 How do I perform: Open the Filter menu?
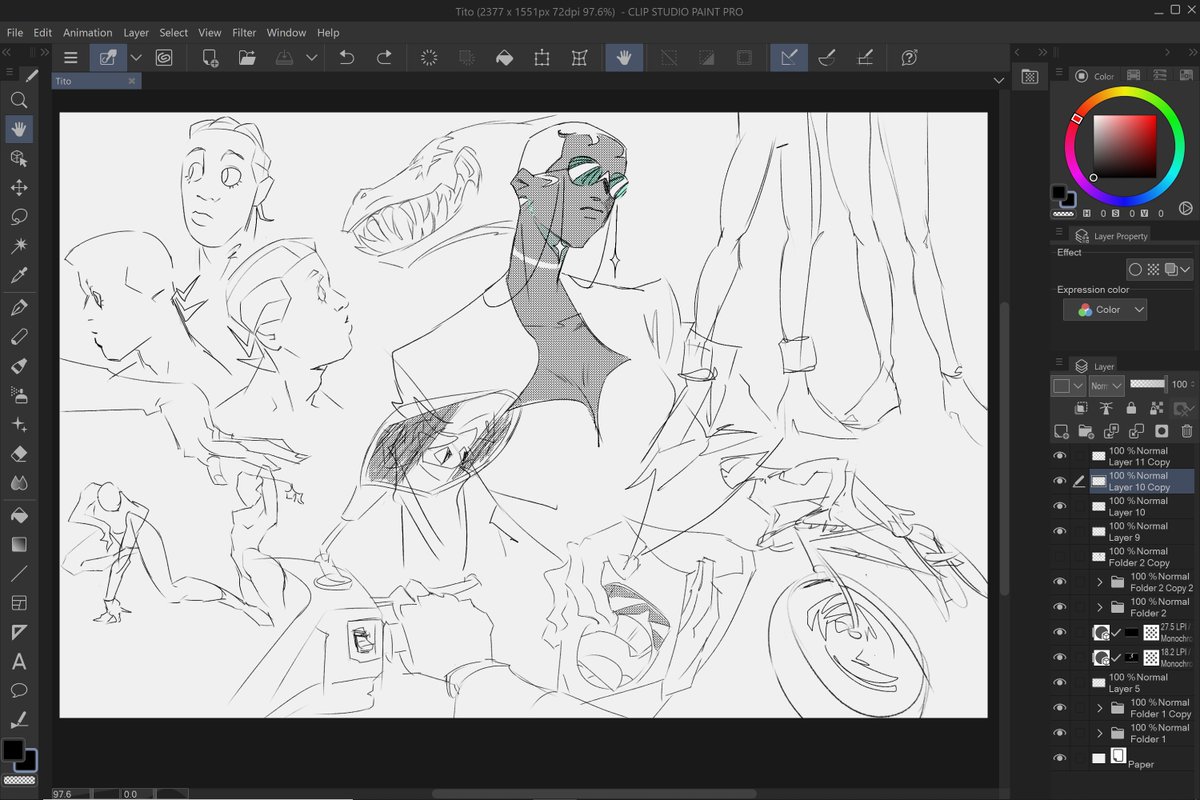(x=245, y=33)
